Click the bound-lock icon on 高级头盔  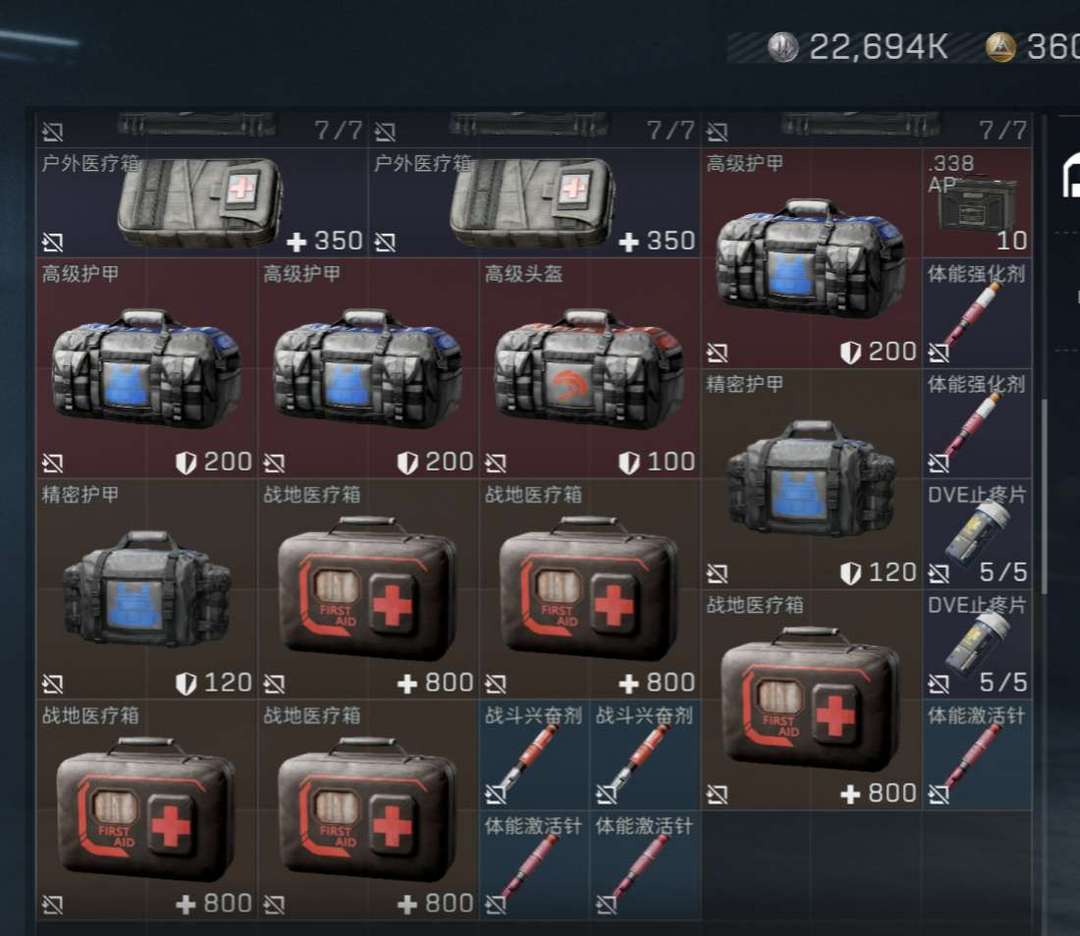pyautogui.click(x=495, y=463)
